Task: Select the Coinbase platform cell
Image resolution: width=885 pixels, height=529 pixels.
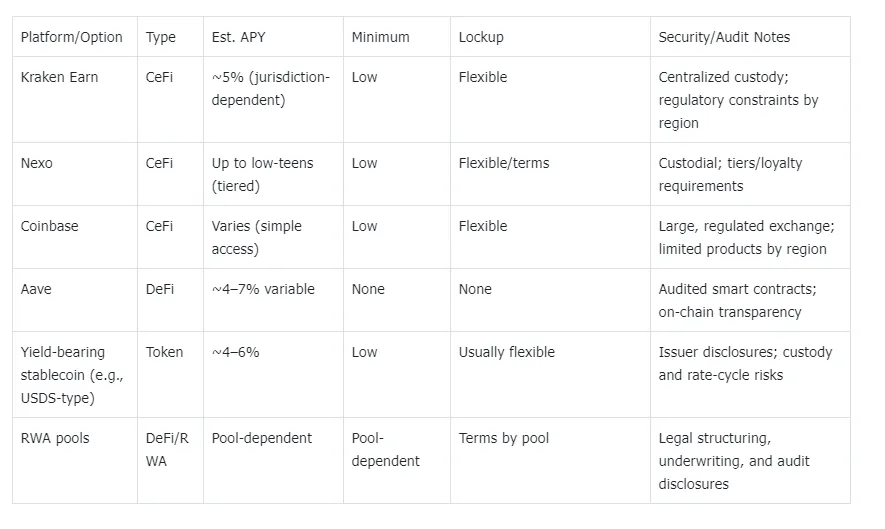Action: [49, 226]
